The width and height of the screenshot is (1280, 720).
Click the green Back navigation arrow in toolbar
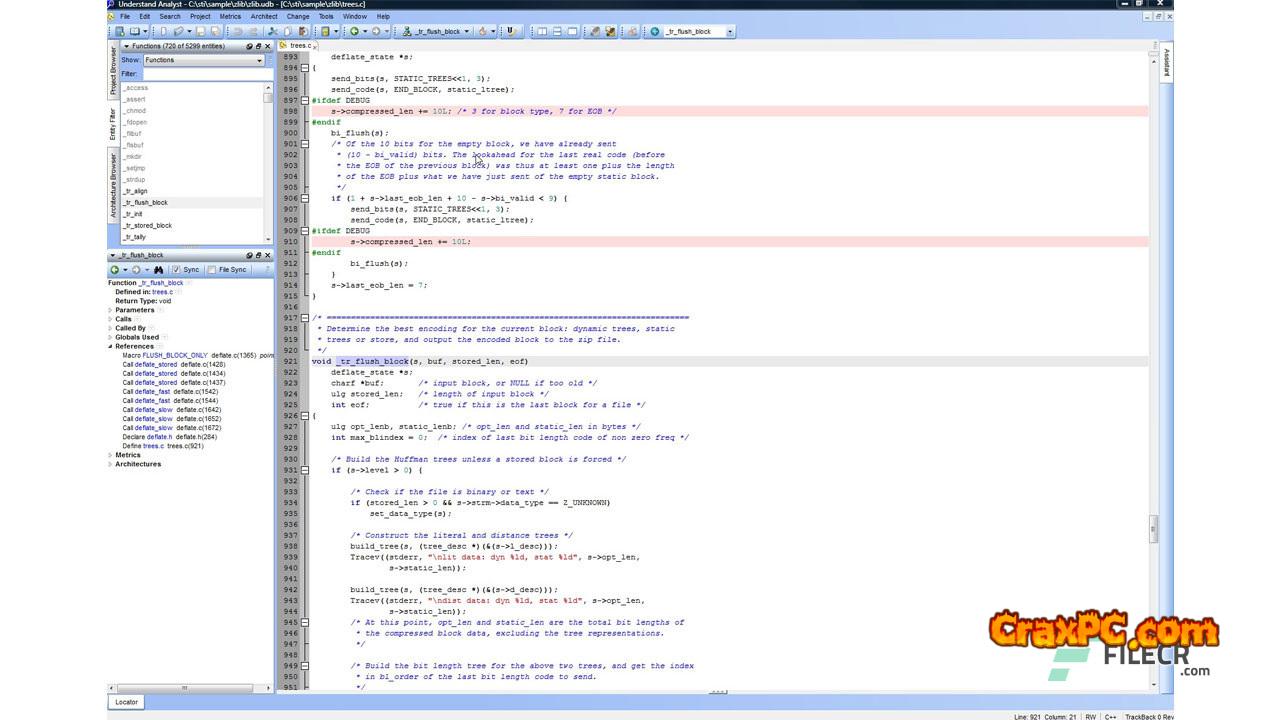(x=354, y=32)
